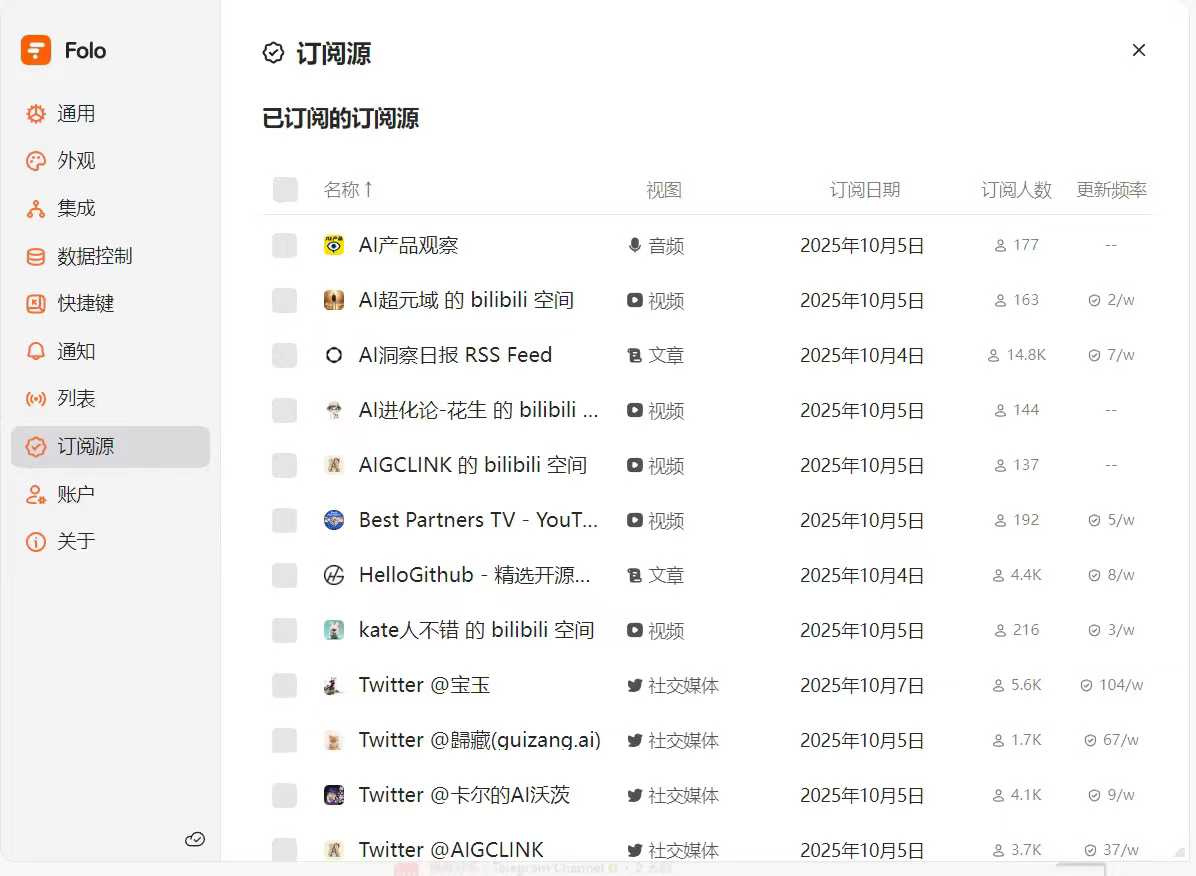The width and height of the screenshot is (1196, 876).
Task: Click the cloud sync icon in sidebar
Action: pyautogui.click(x=195, y=840)
